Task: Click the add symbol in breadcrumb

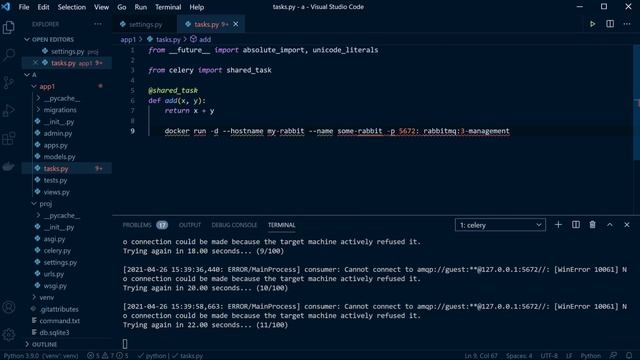Action: 200,40
